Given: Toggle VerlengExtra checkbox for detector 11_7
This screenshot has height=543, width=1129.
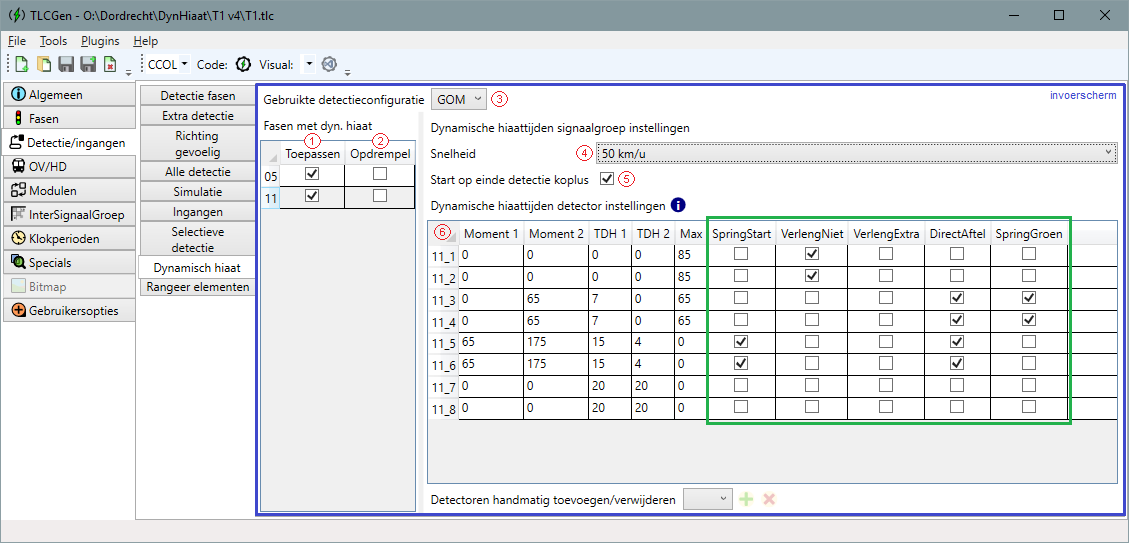Looking at the screenshot, I should pos(885,385).
